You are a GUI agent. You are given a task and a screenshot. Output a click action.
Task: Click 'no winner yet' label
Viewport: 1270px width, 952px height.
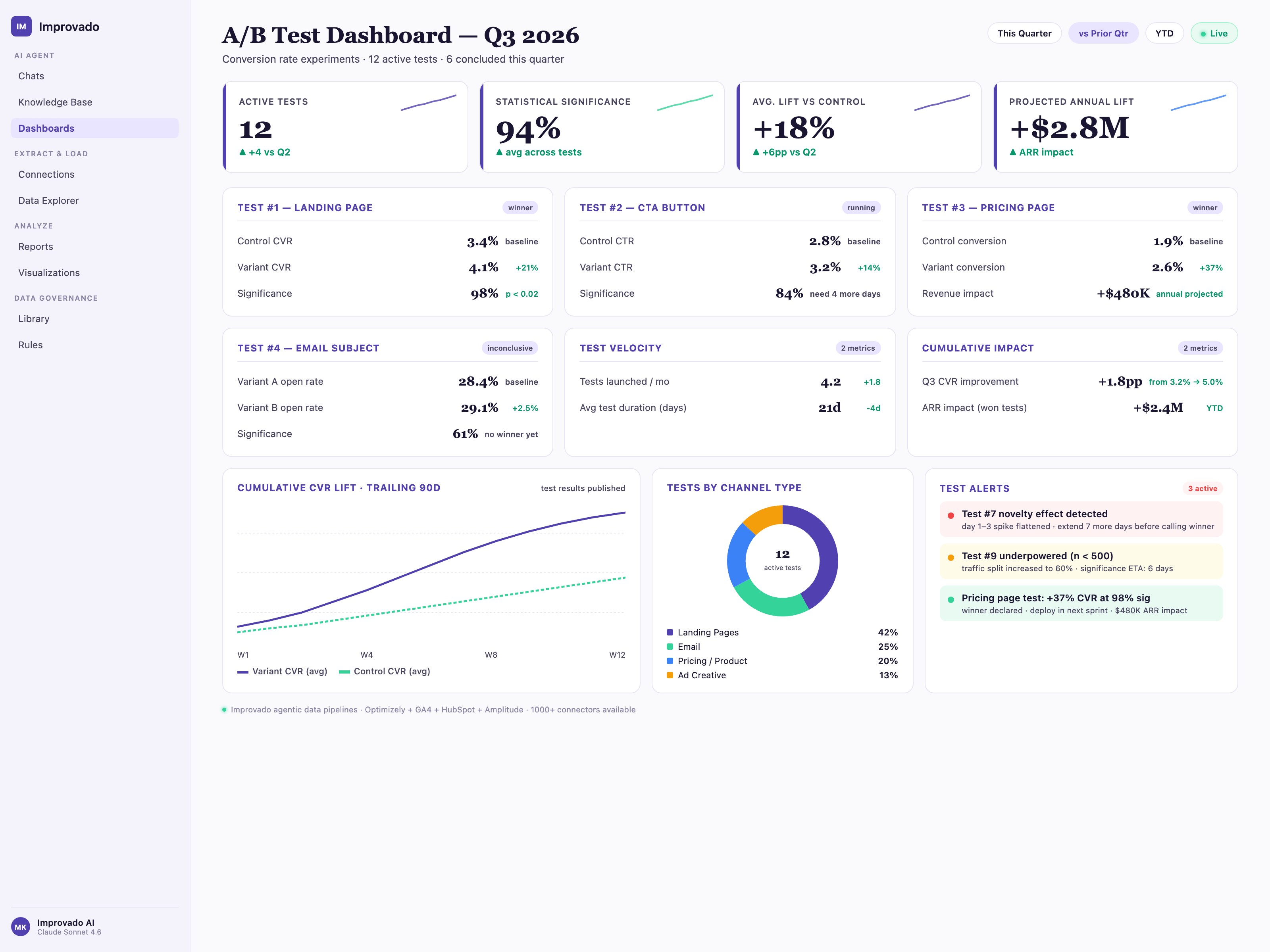point(511,434)
